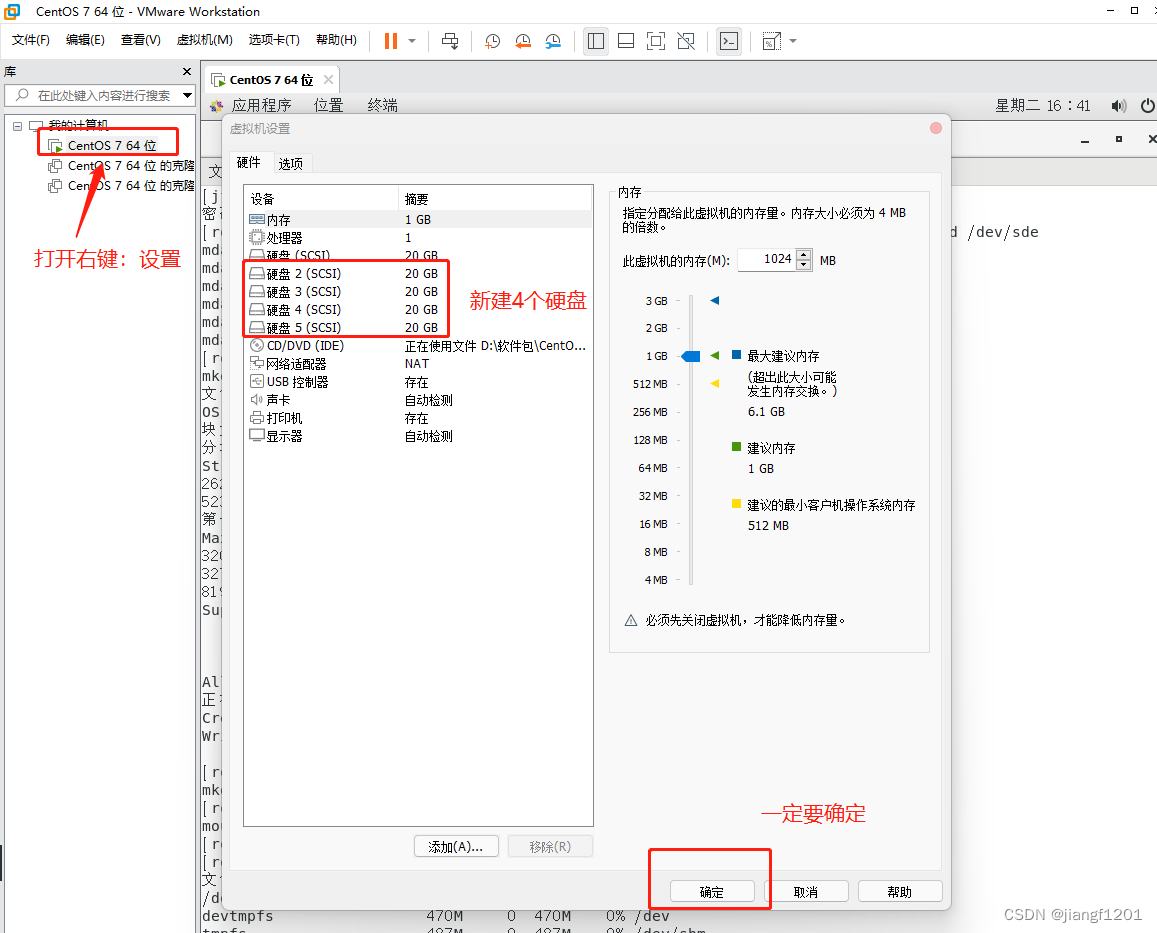Enter full screen mode from the toolbar
The height and width of the screenshot is (933, 1157).
click(655, 41)
